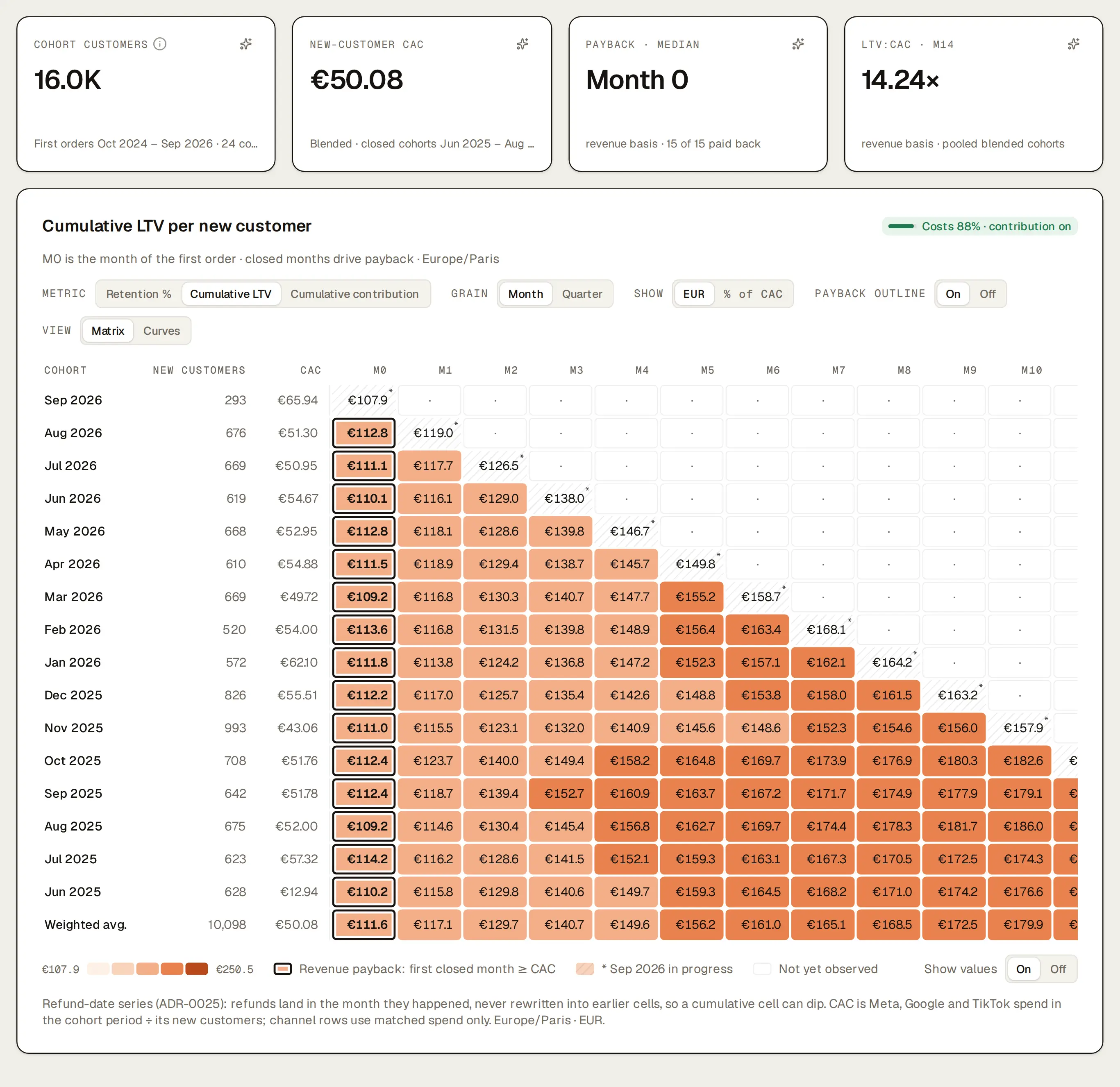
Task: Select Cumulative LTV metric
Action: coord(231,294)
